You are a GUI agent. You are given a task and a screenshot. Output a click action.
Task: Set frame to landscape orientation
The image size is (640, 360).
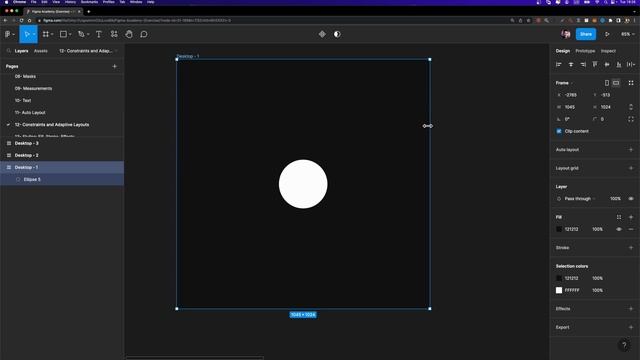pyautogui.click(x=616, y=83)
